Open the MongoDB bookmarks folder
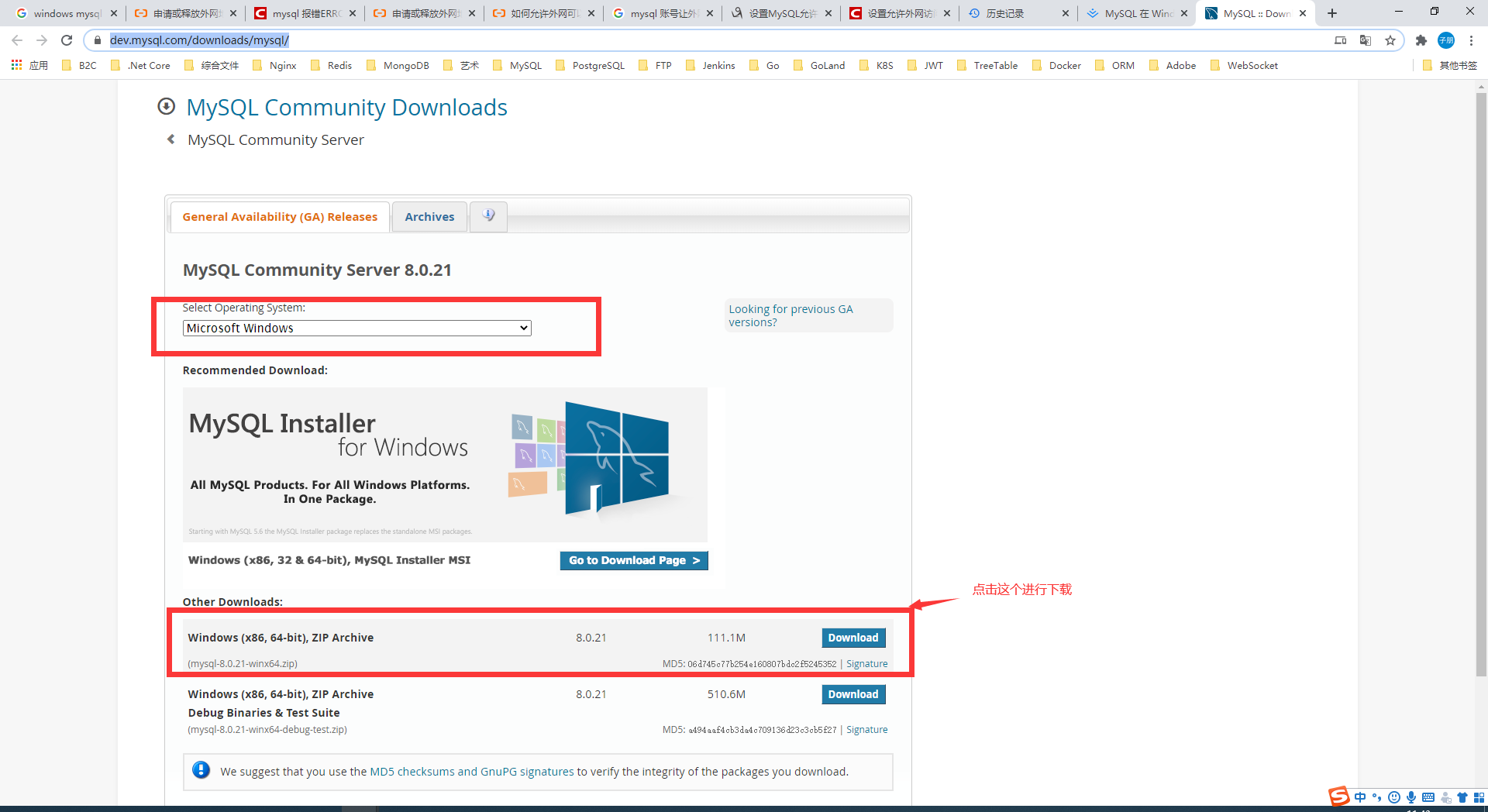Viewport: 1488px width, 812px height. click(x=398, y=65)
